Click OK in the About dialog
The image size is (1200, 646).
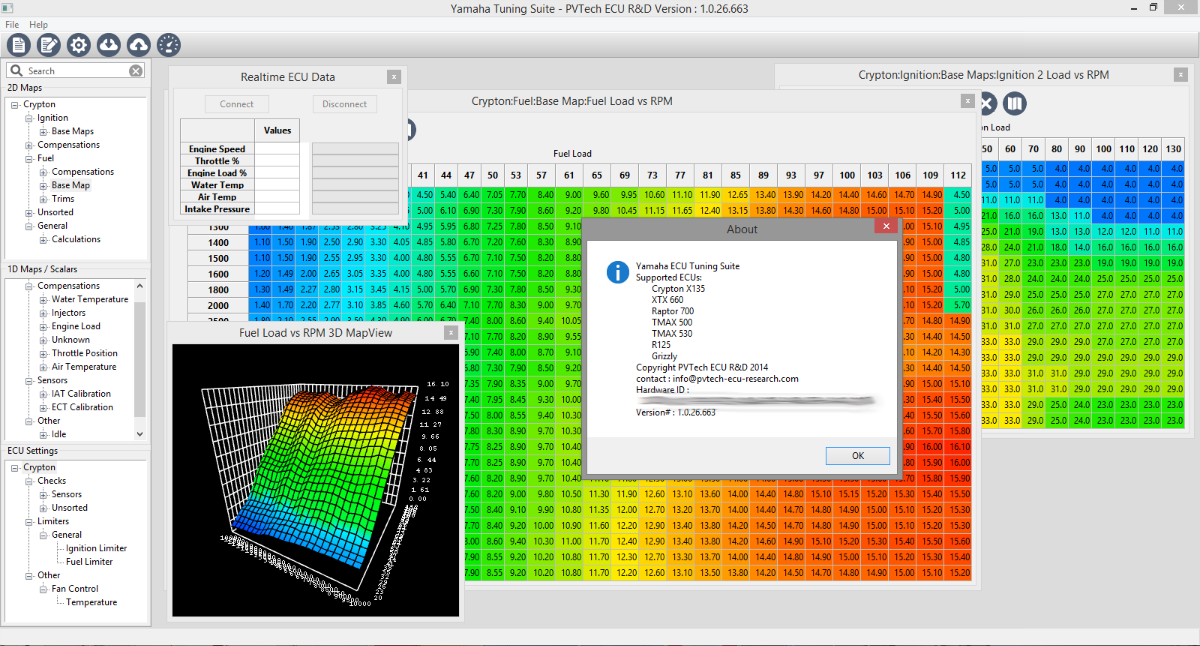tap(858, 455)
